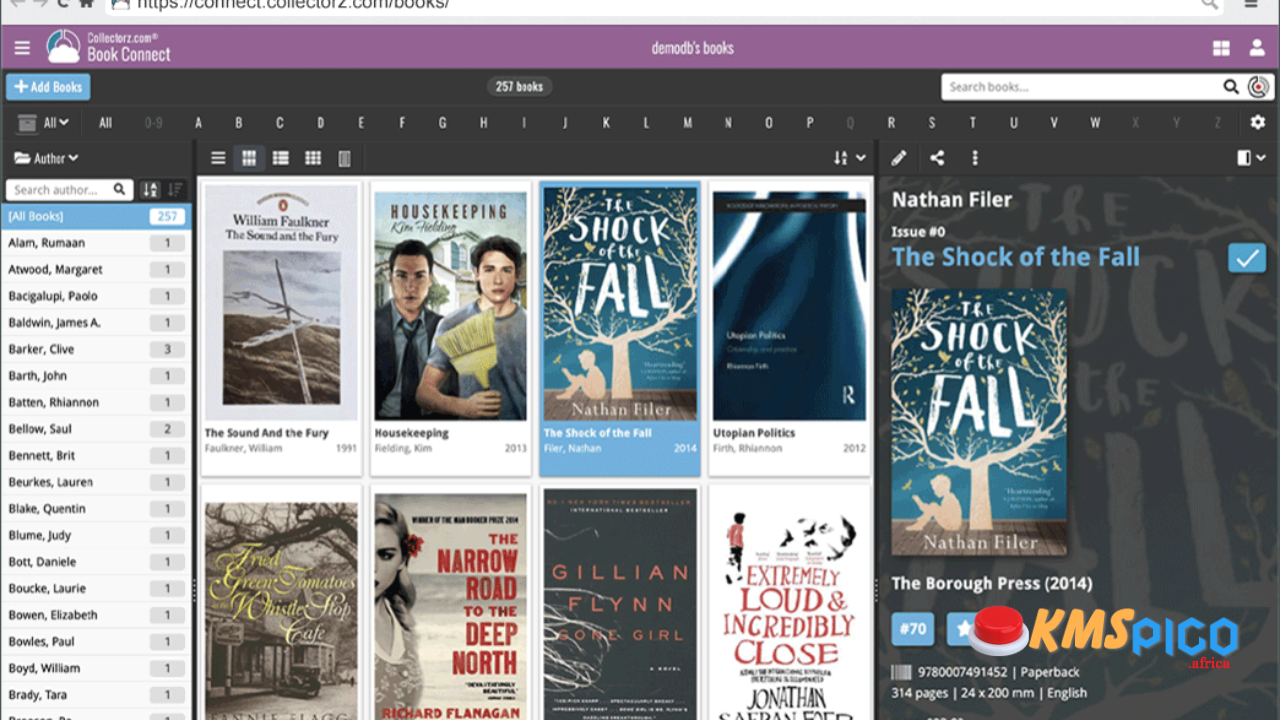Image resolution: width=1280 pixels, height=720 pixels.
Task: Select Blume, Judy in author list
Action: 96,535
